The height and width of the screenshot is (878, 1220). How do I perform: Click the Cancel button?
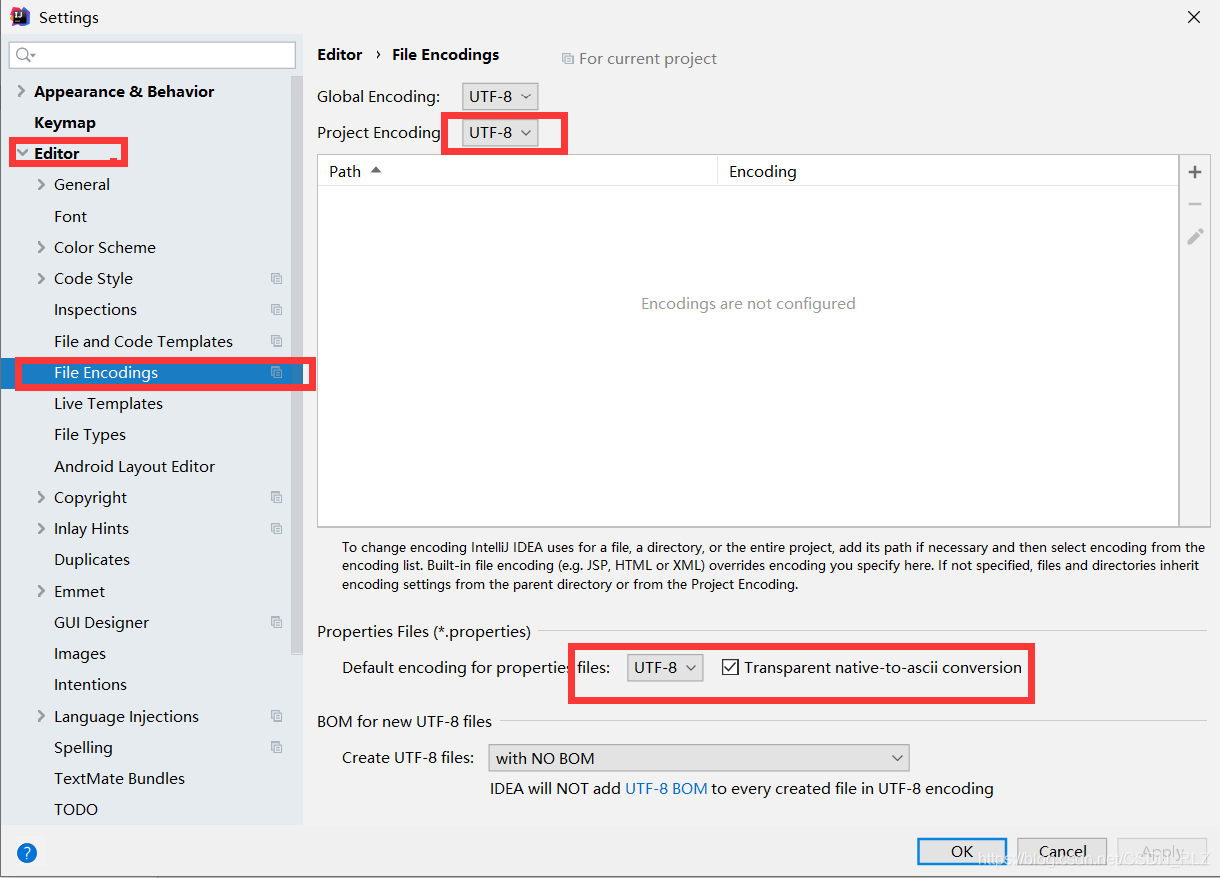tap(1062, 851)
